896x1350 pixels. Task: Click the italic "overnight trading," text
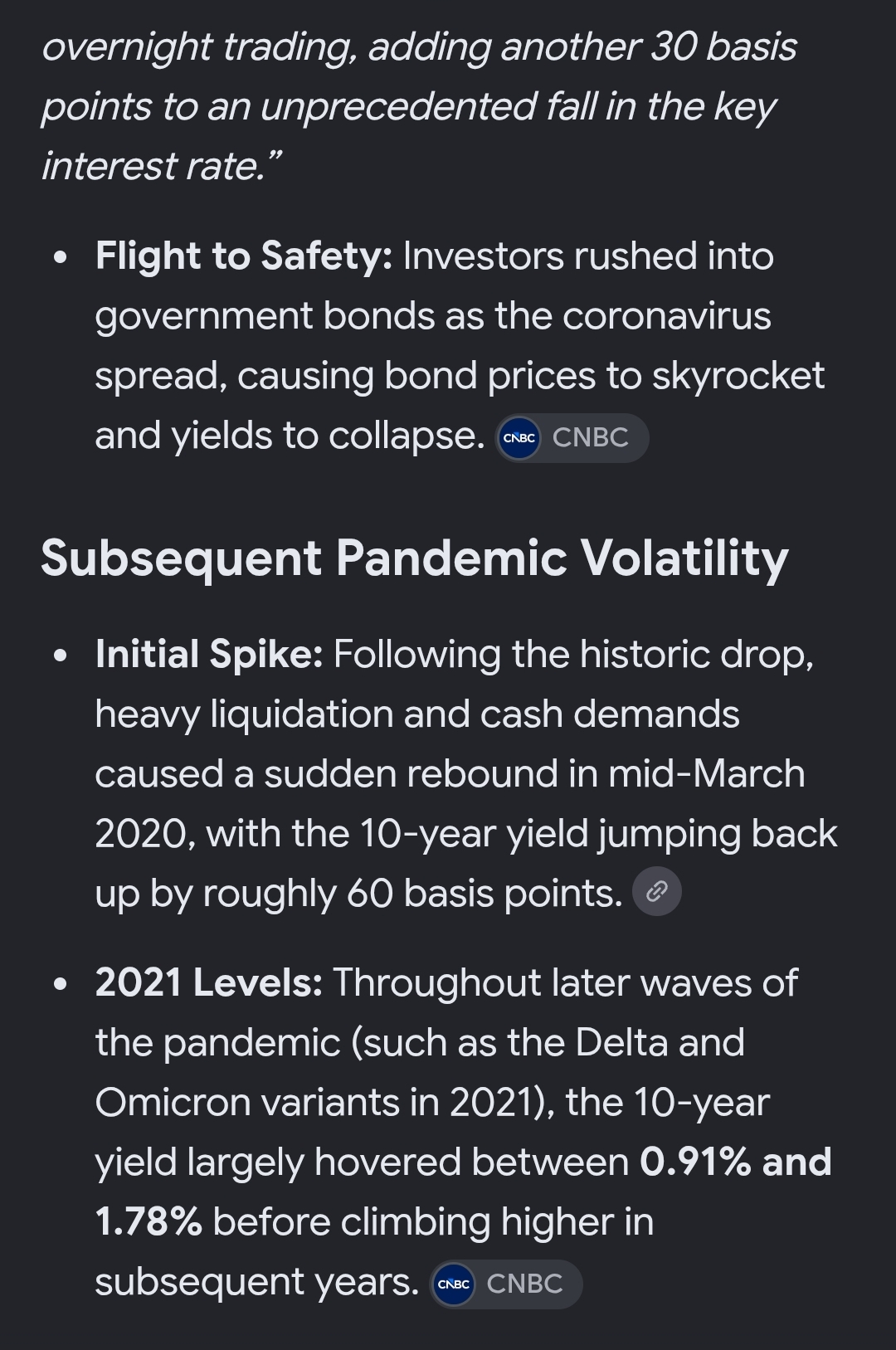200,48
